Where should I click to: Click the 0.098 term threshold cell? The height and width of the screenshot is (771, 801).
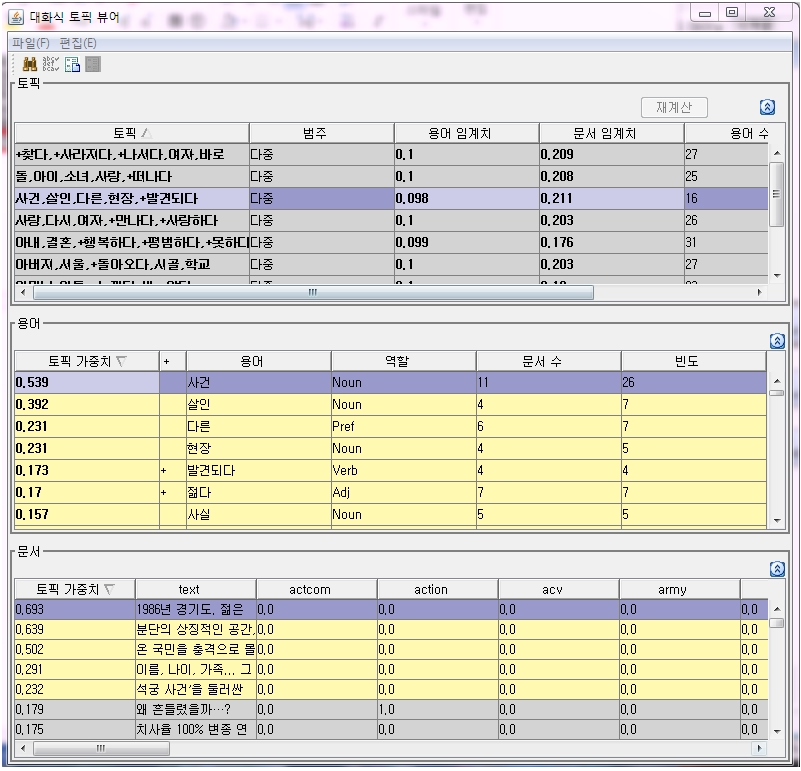pyautogui.click(x=466, y=198)
